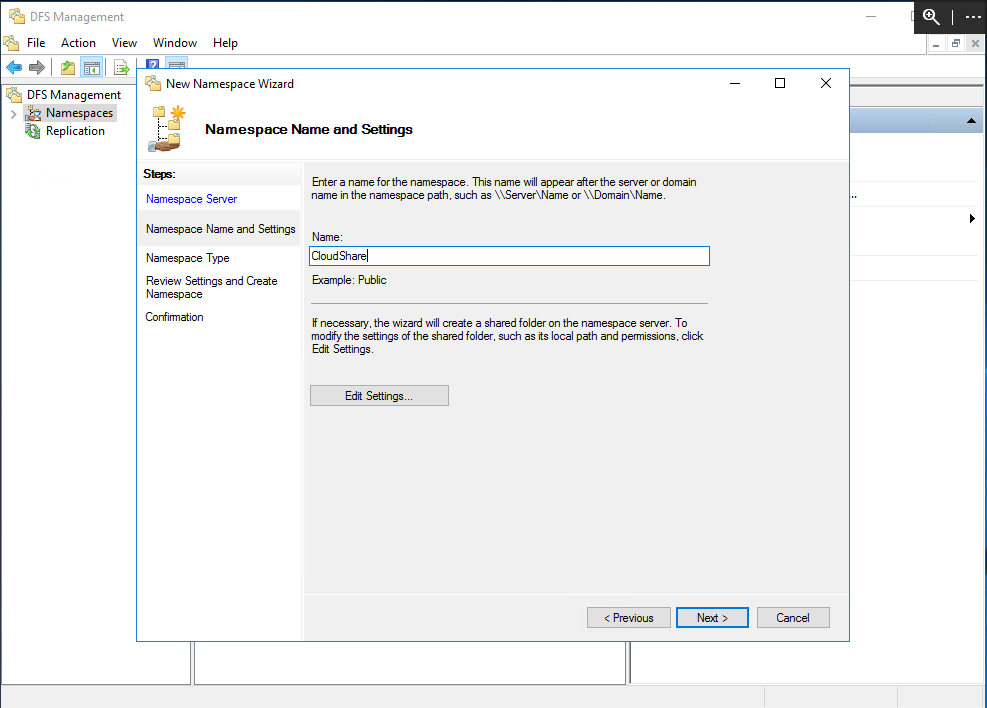The height and width of the screenshot is (708, 987).
Task: Select the Namespaces tree item label
Action: tap(79, 113)
